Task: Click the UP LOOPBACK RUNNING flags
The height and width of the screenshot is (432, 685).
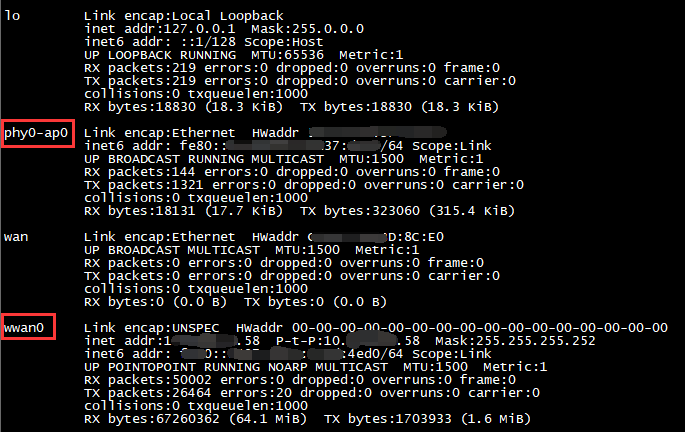Action: tap(160, 55)
